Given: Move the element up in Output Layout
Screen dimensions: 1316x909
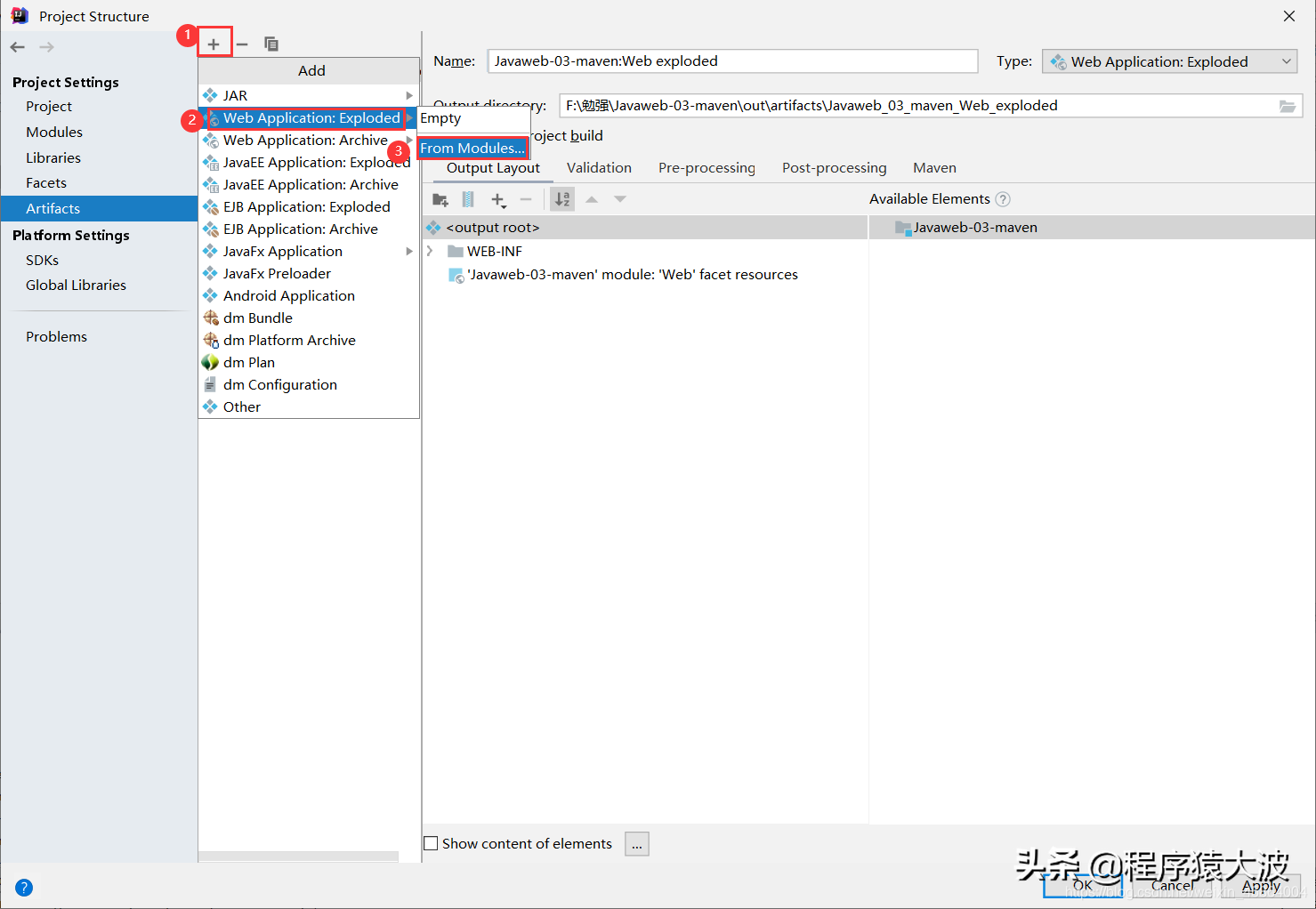Looking at the screenshot, I should pyautogui.click(x=592, y=199).
